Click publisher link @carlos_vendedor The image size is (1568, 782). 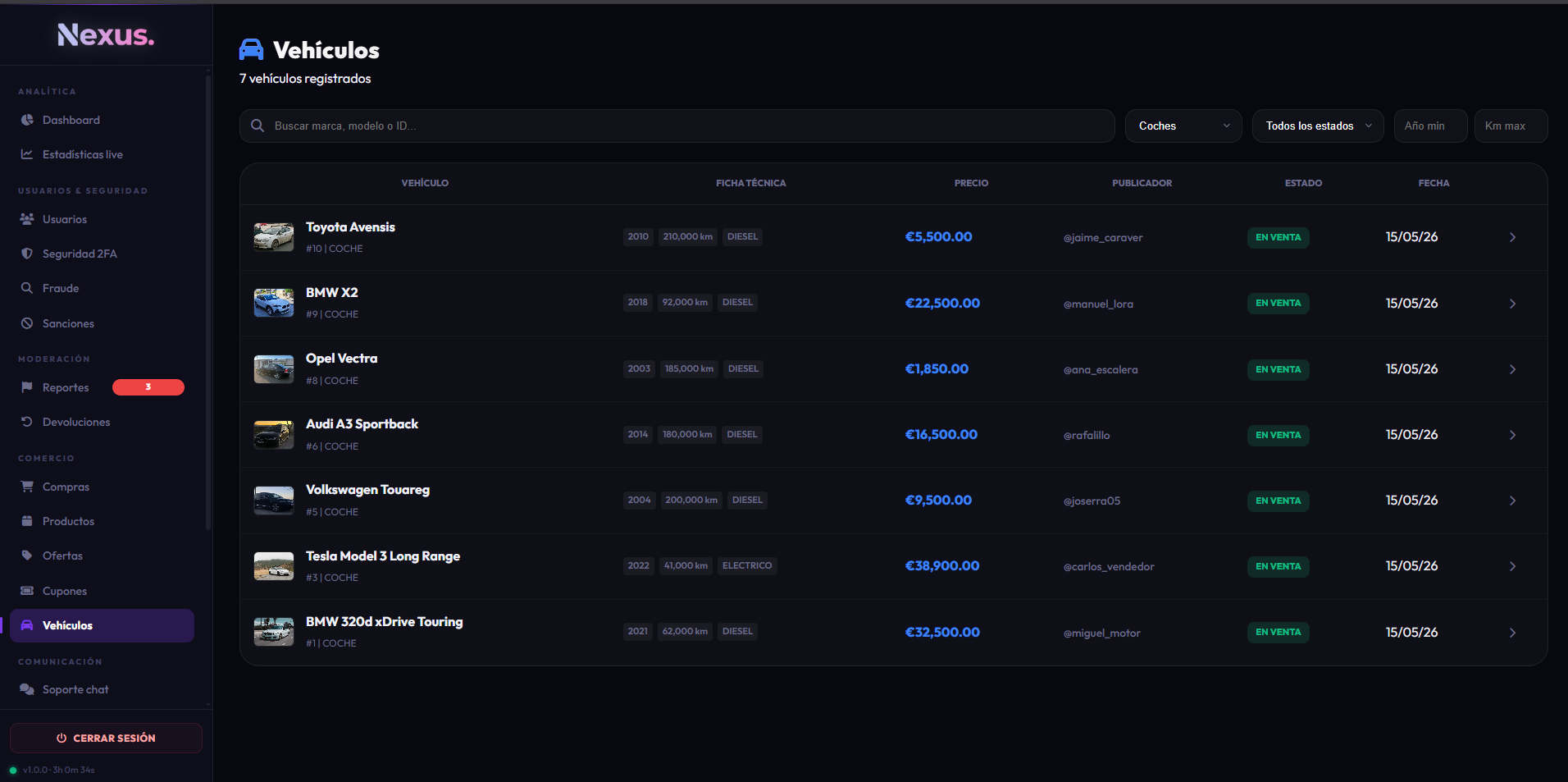tap(1109, 566)
